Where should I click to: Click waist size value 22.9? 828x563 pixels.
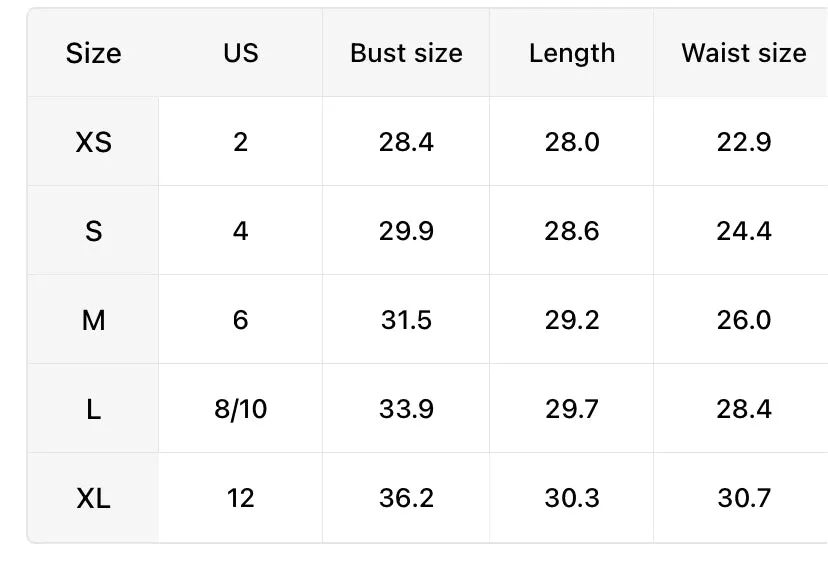coord(744,142)
